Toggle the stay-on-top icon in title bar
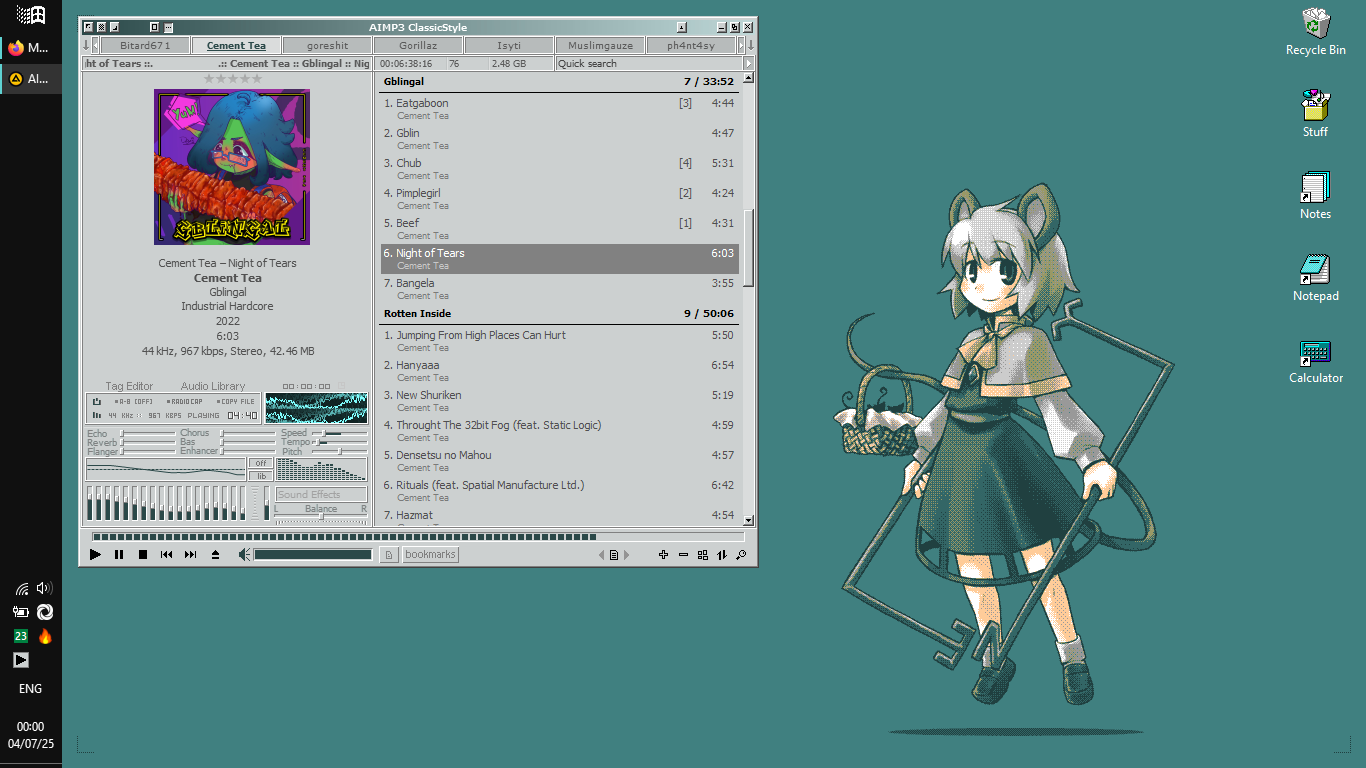1366x768 pixels. click(682, 27)
